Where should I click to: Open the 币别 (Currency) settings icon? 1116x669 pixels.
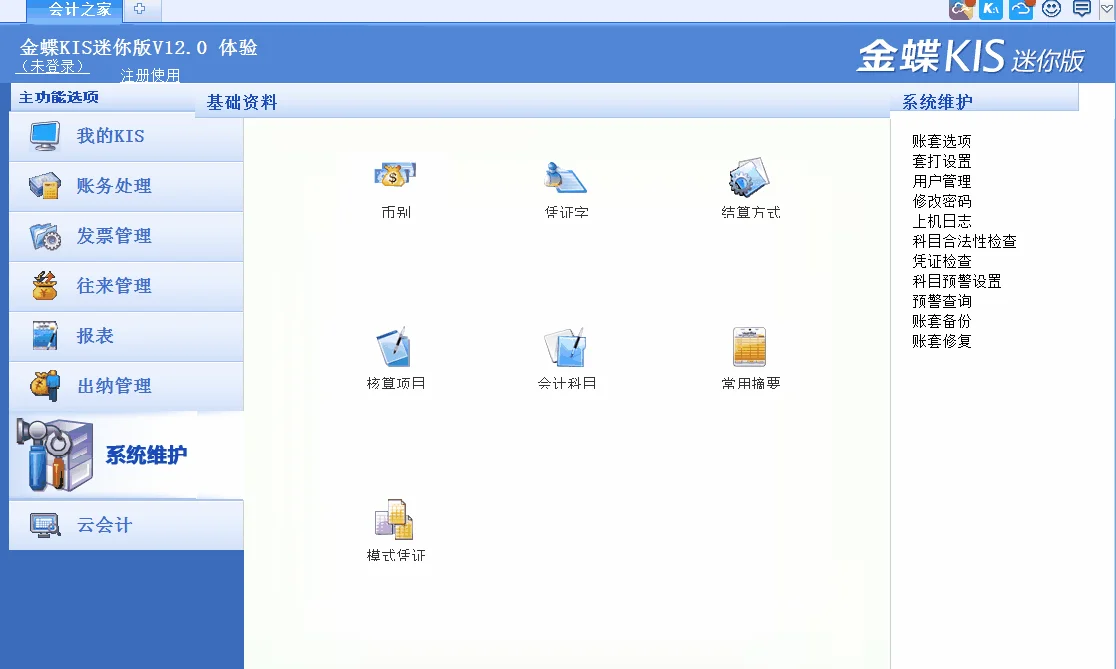[x=396, y=186]
